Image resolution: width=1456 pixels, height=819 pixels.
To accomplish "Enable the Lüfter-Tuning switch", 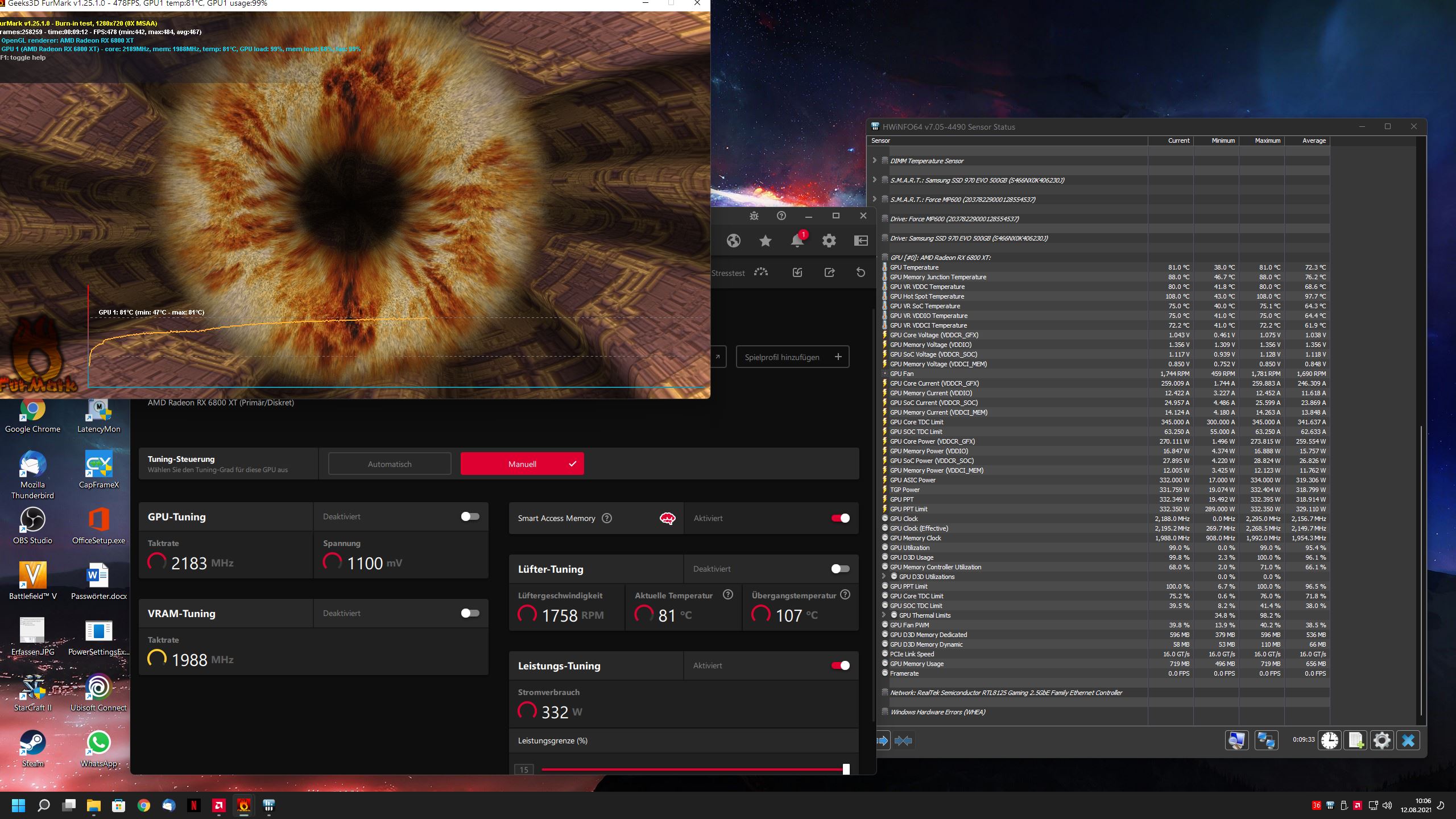I will 840,569.
